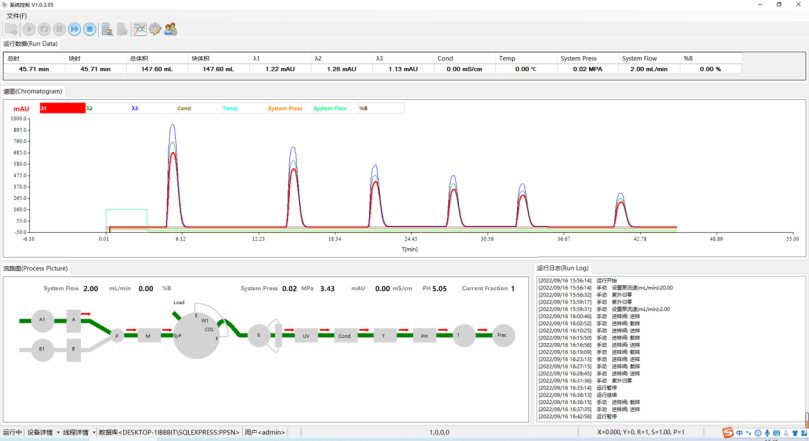Image resolution: width=809 pixels, height=441 pixels.
Task: Click the fast-forward toolbar button
Action: click(x=75, y=29)
